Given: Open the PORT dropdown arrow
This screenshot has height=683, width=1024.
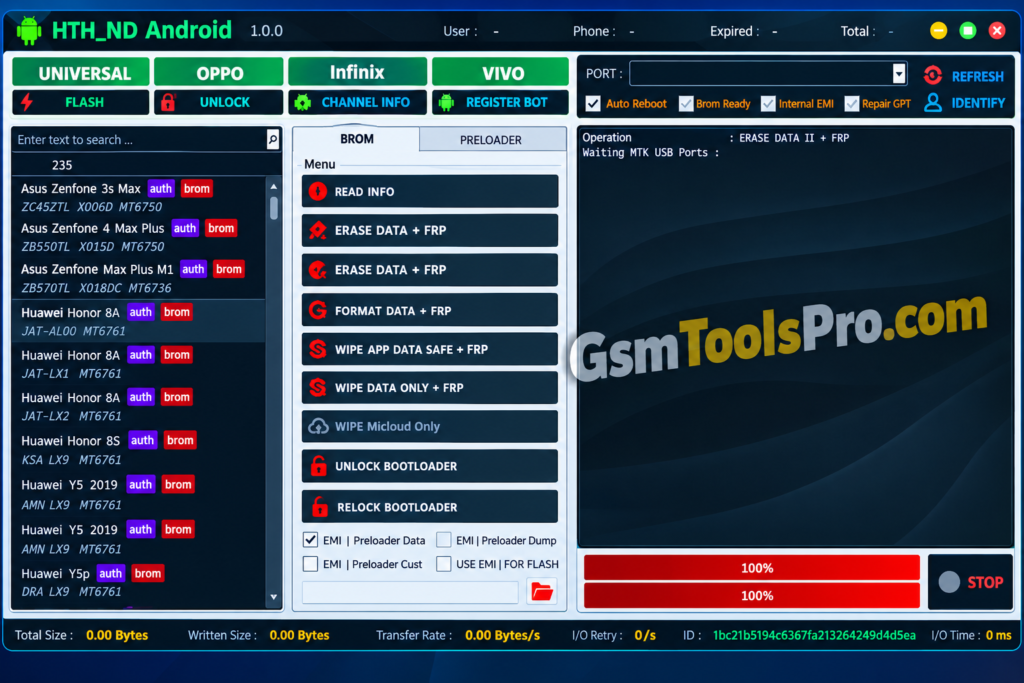Looking at the screenshot, I should 899,74.
